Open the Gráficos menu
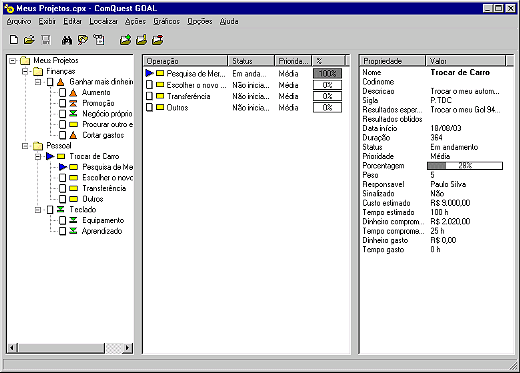Viewport: 520px width, 373px height. (166, 21)
